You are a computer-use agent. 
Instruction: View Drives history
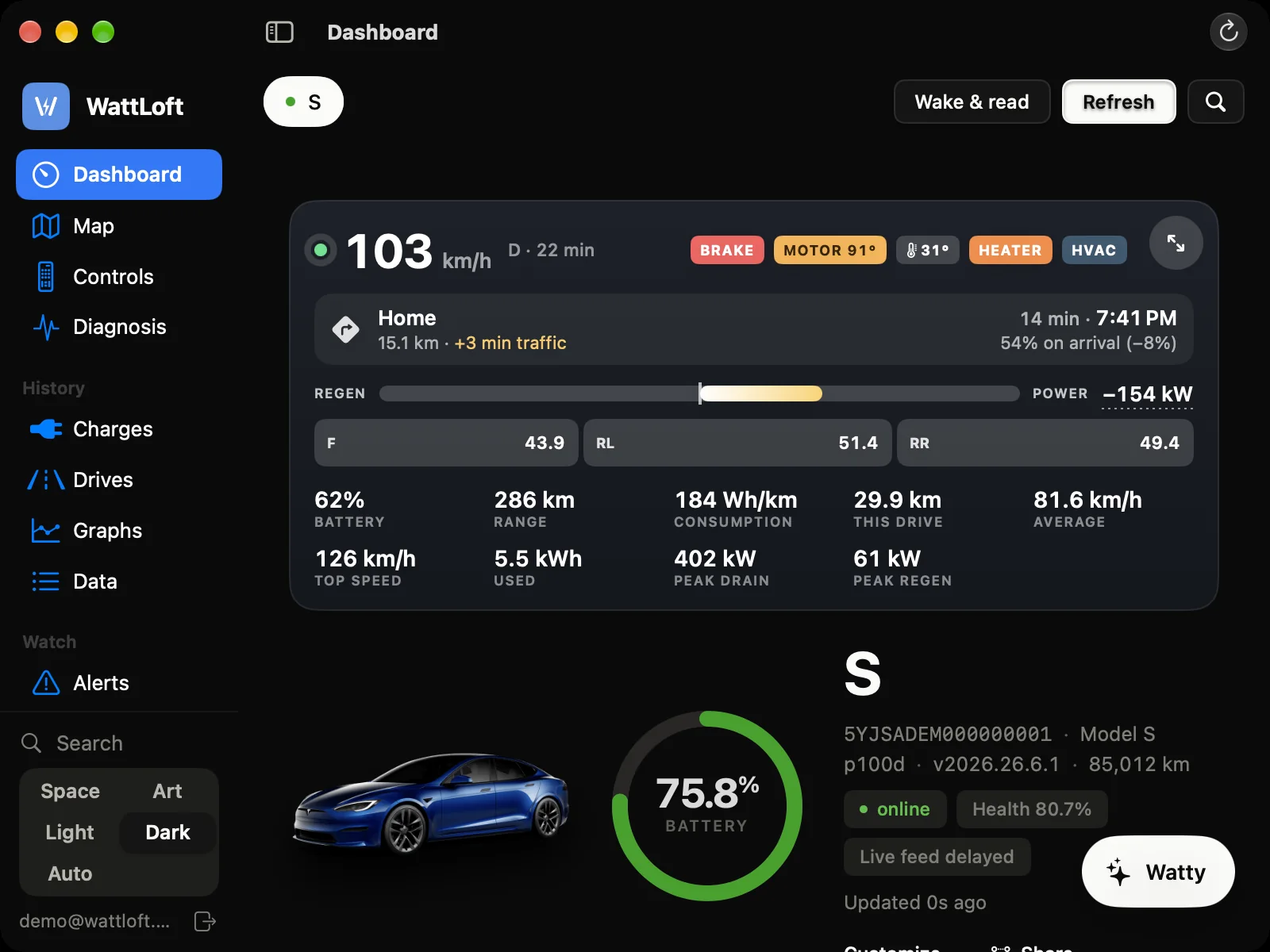119,480
